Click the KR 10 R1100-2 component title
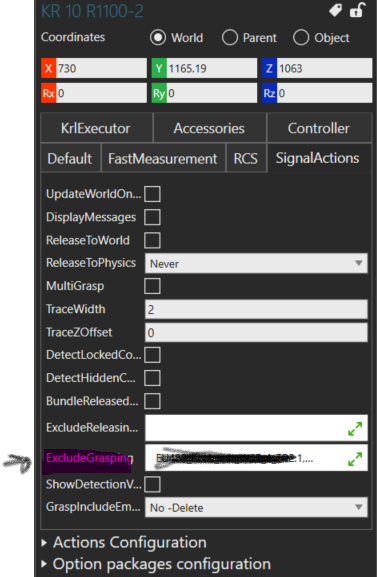Image resolution: width=377 pixels, height=577 pixels. 92,11
